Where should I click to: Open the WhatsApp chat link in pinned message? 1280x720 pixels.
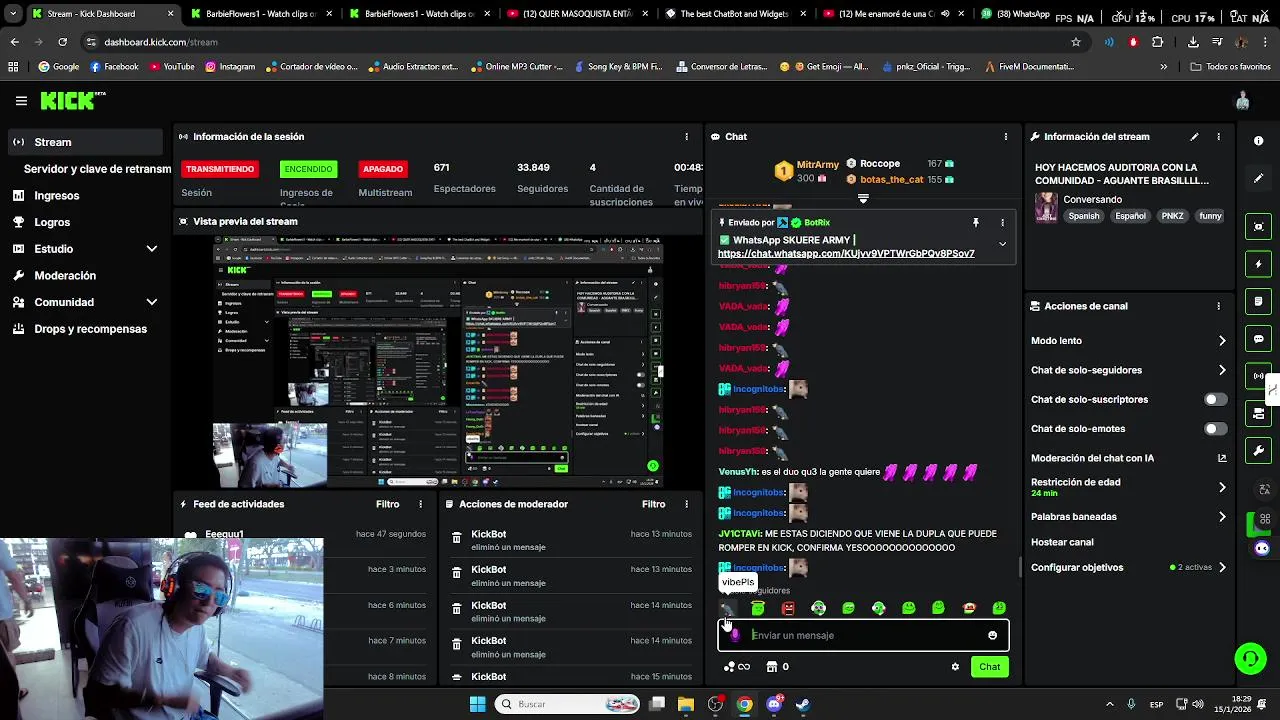(846, 254)
